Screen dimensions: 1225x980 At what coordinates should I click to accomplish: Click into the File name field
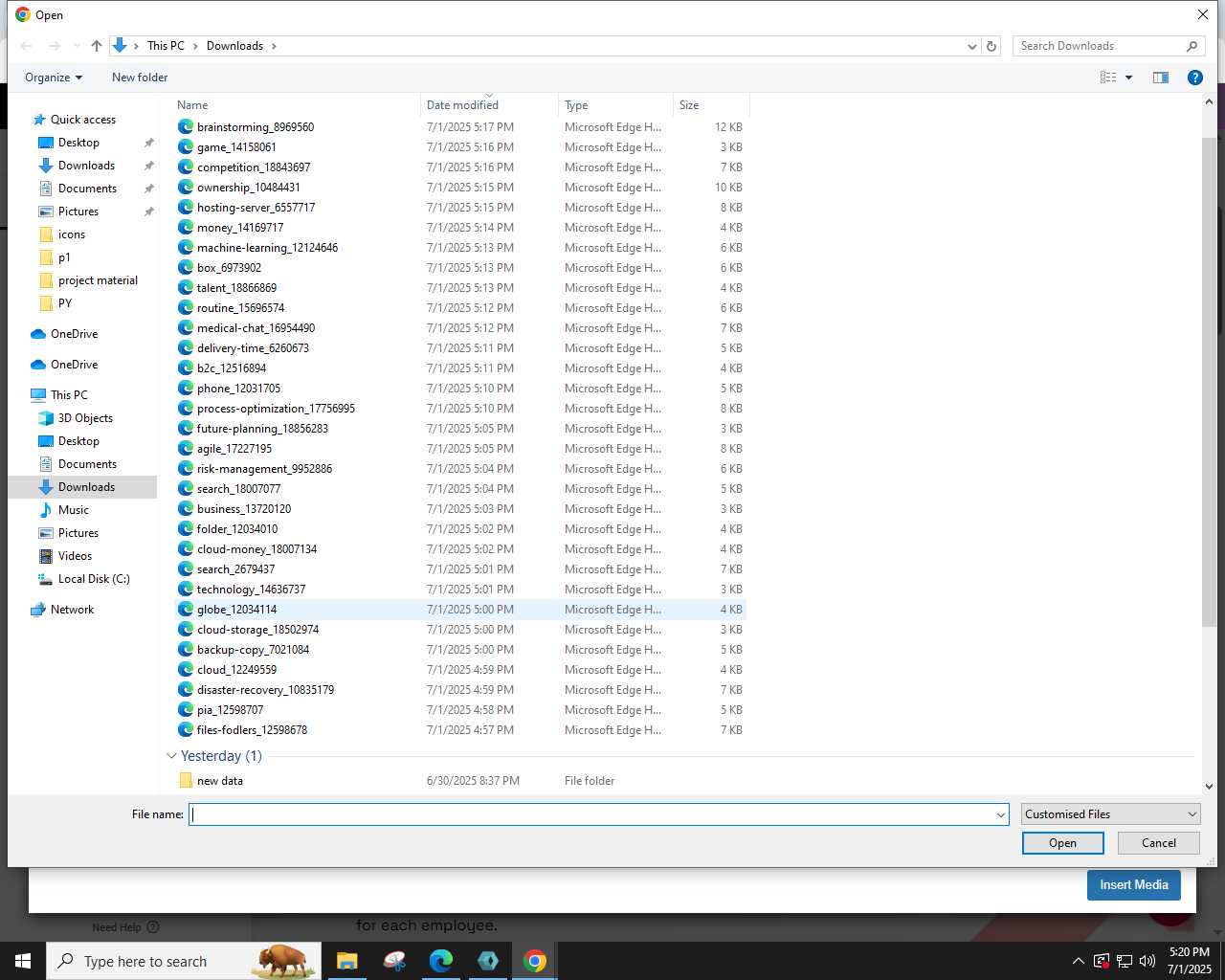click(591, 814)
